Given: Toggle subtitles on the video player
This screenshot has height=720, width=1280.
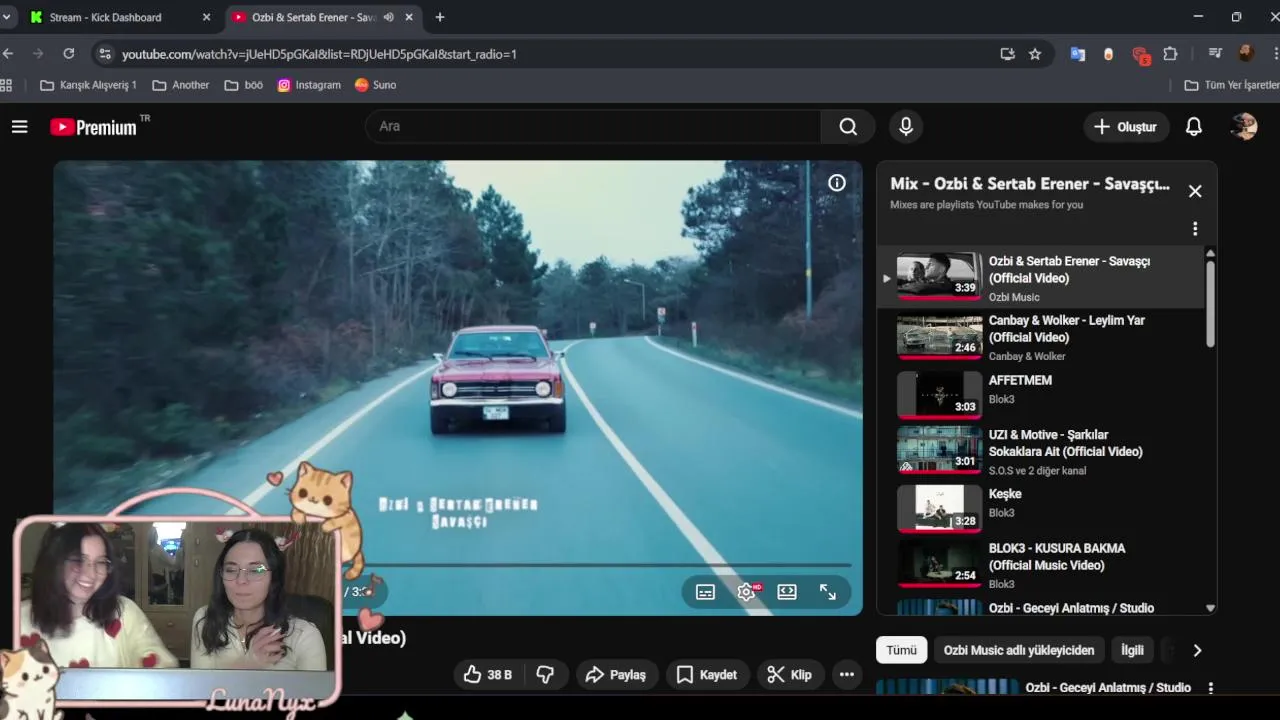Looking at the screenshot, I should 705,592.
